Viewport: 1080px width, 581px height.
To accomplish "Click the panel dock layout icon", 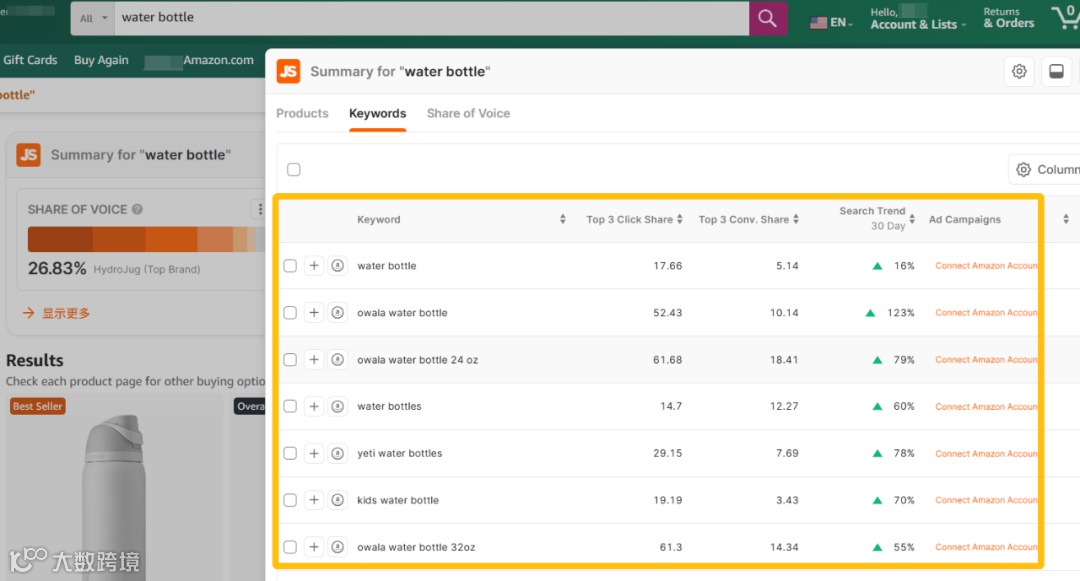I will pyautogui.click(x=1055, y=72).
